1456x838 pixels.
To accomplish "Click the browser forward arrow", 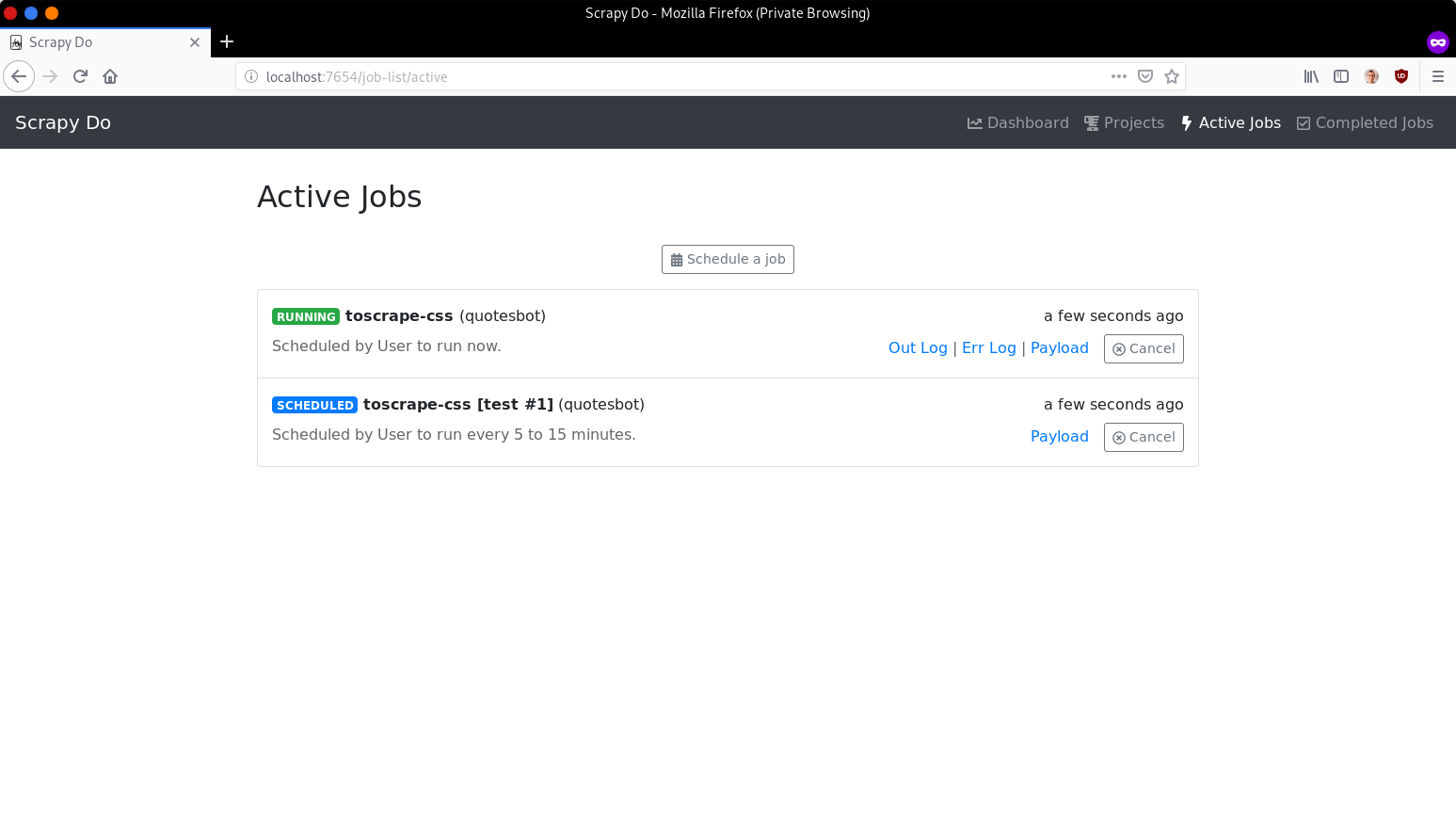I will [x=51, y=76].
